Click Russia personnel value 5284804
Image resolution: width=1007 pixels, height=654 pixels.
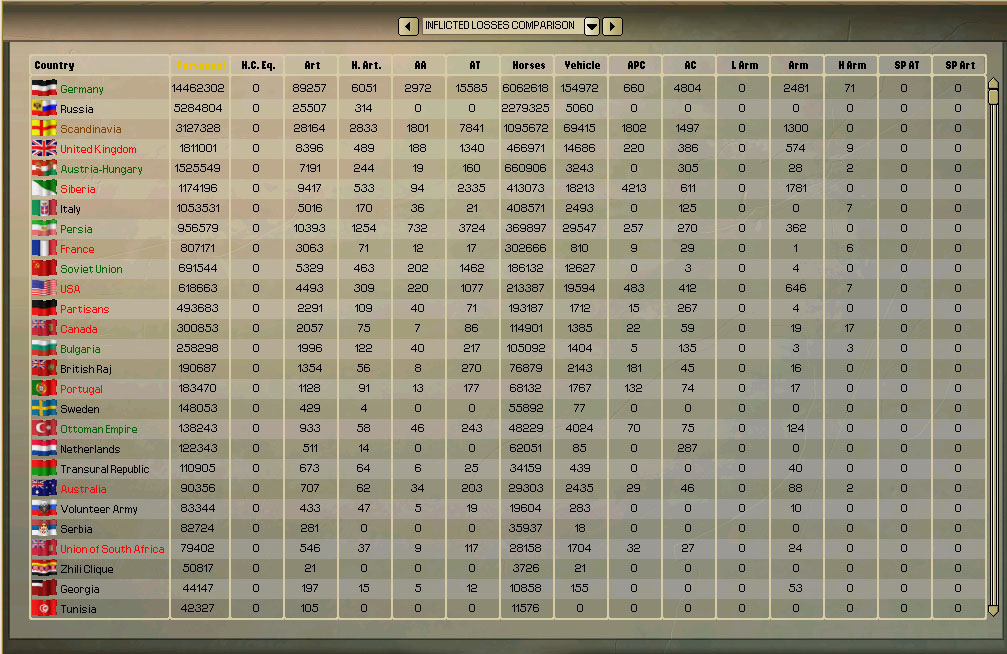[x=198, y=108]
